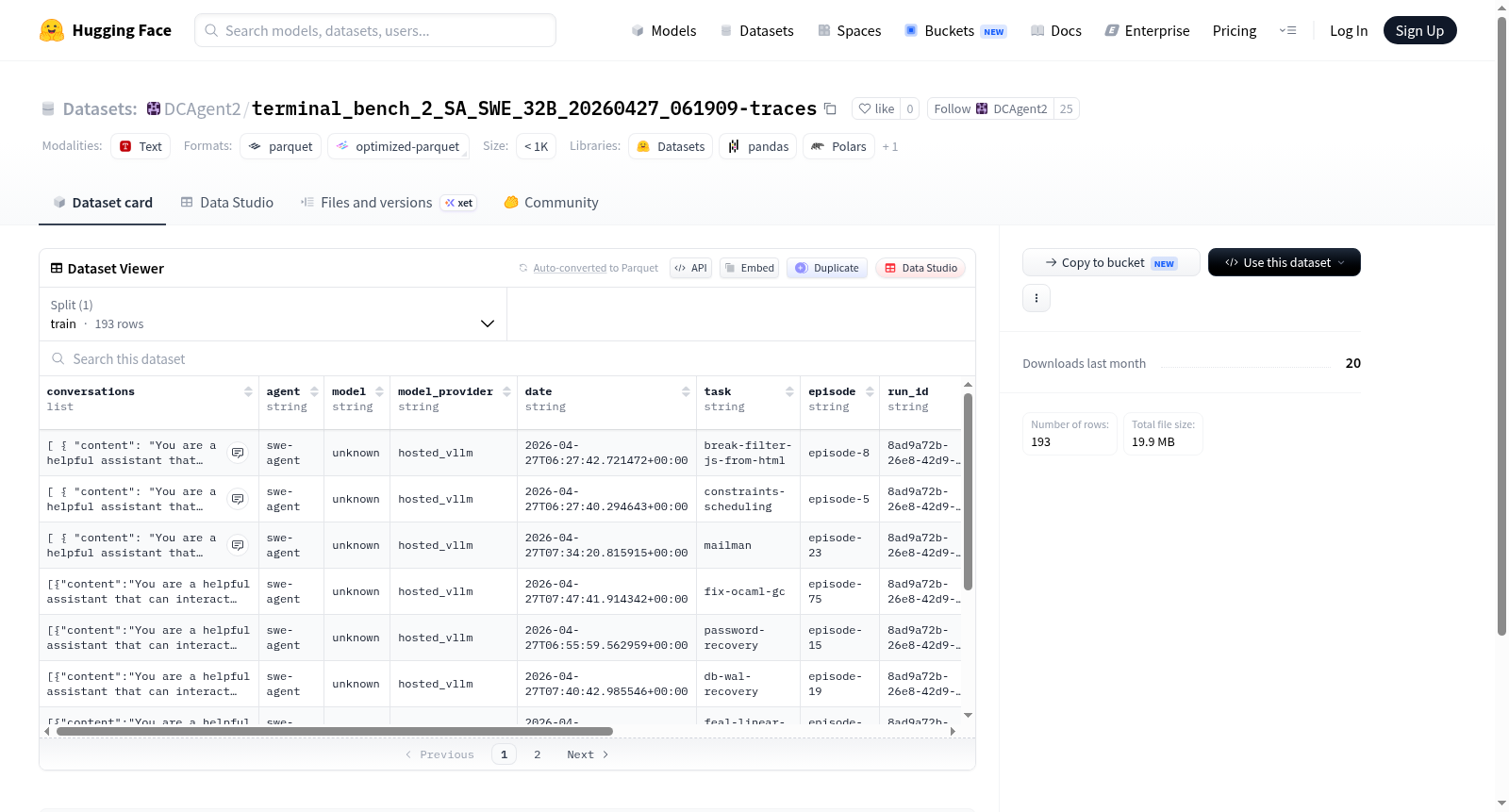Go to page 2 of results

tap(538, 754)
